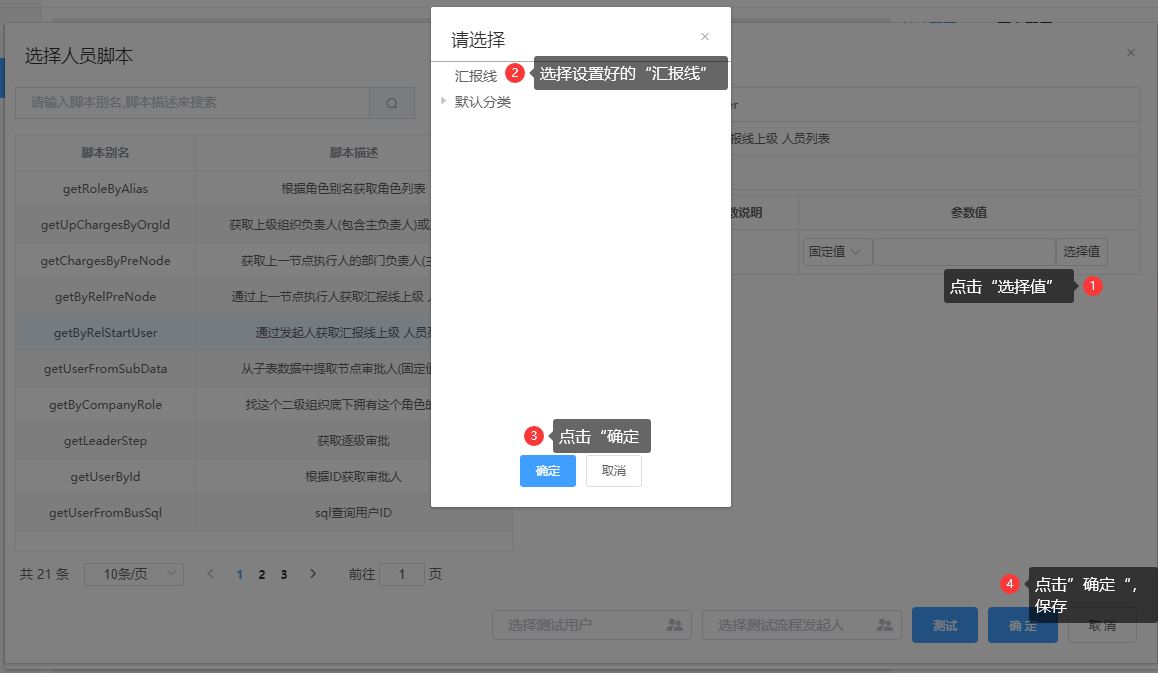The width and height of the screenshot is (1158, 673).
Task: Click the 选择值 button
Action: 1082,252
